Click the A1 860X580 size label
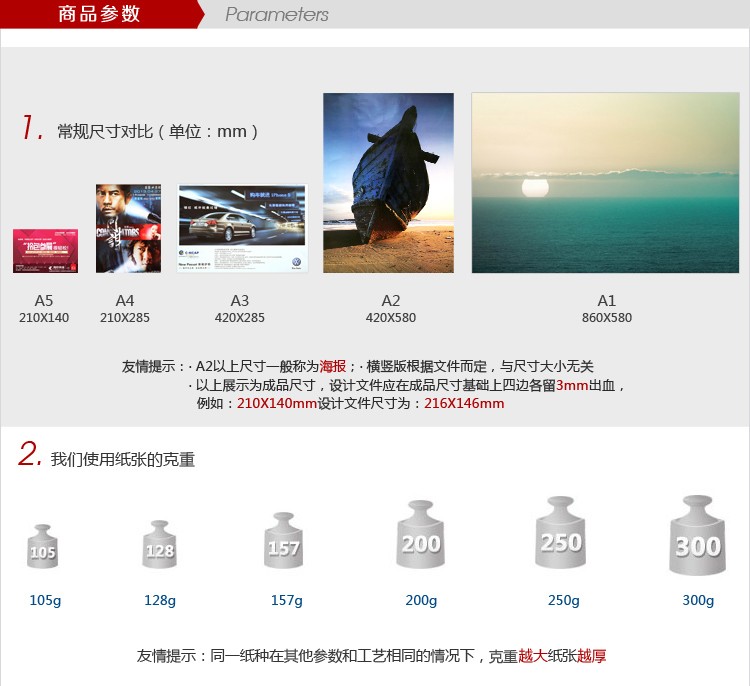The image size is (750, 686). coord(606,309)
